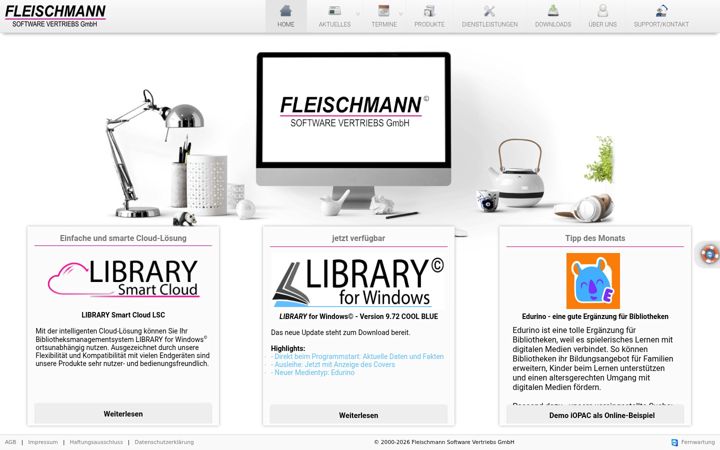Click the footer copyright '© 2000-2026 Fleischmann' text
720x450 pixels.
(444, 442)
